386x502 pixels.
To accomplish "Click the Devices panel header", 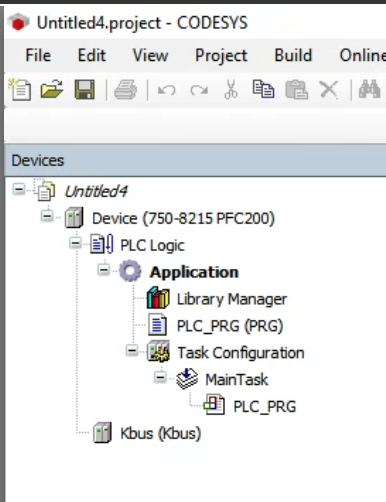I will [195, 160].
